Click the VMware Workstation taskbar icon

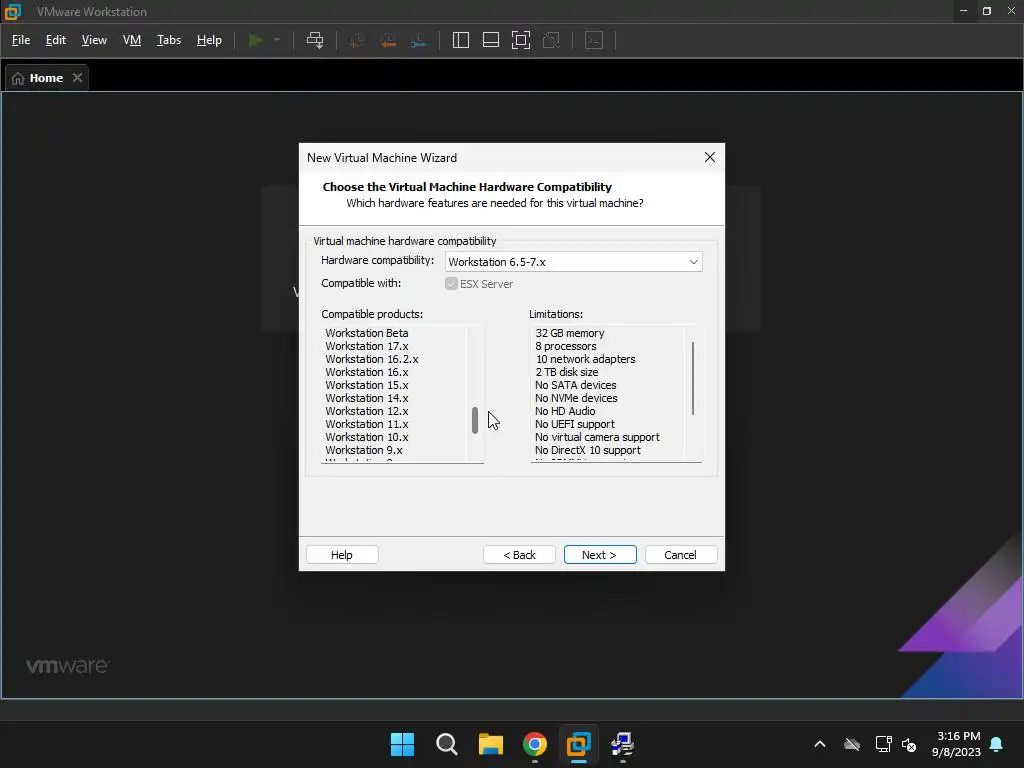click(579, 744)
